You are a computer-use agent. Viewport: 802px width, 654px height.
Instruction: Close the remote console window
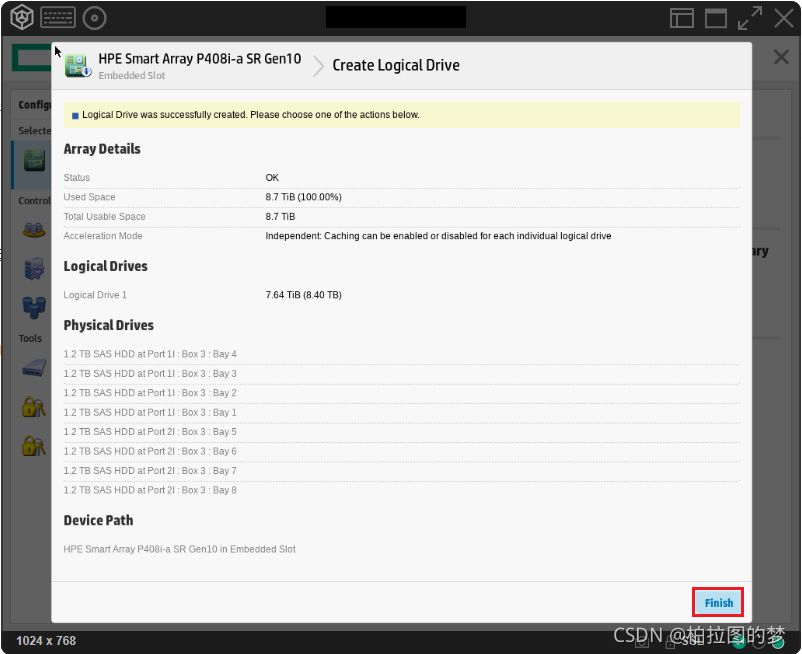(x=784, y=18)
